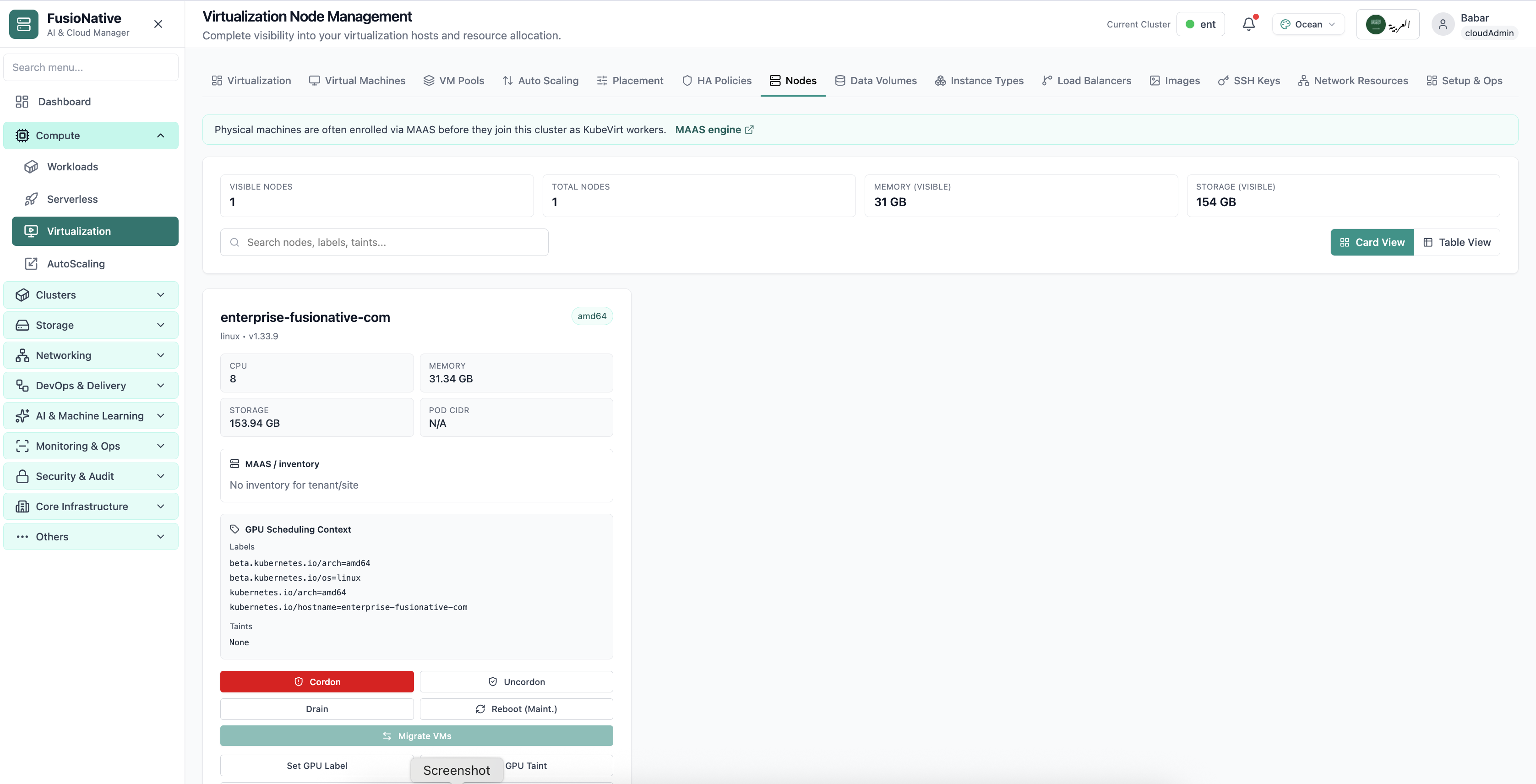The width and height of the screenshot is (1536, 784).
Task: Open the Data Volumes tab
Action: (875, 81)
